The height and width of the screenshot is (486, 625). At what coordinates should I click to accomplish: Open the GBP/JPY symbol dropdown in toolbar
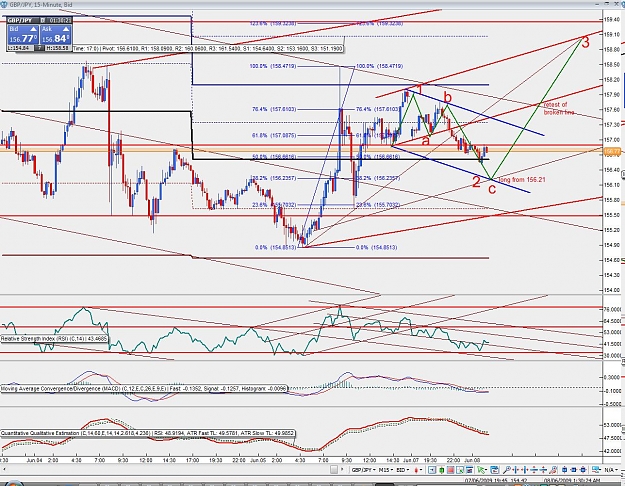coord(364,470)
